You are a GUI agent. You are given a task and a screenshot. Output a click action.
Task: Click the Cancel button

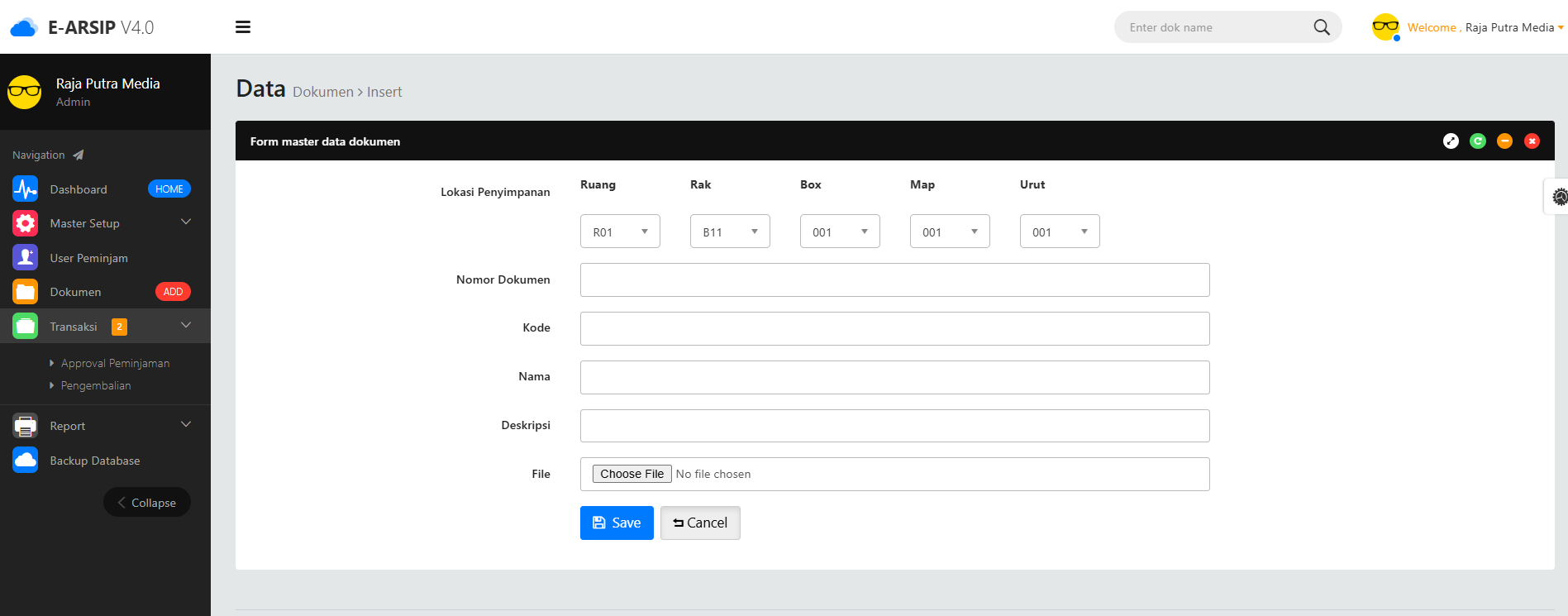pyautogui.click(x=700, y=523)
